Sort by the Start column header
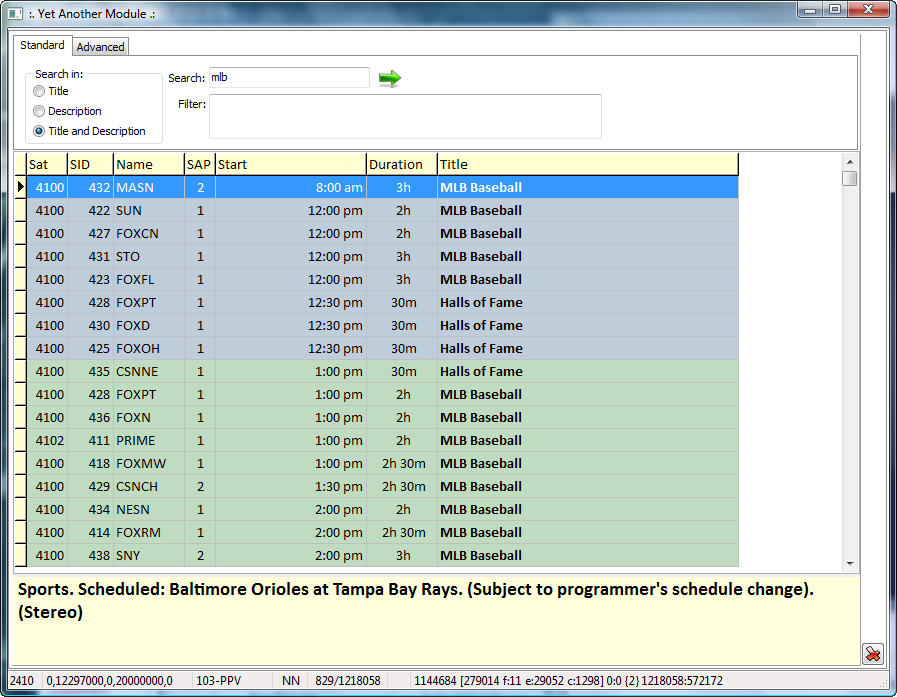The width and height of the screenshot is (897, 697). point(291,164)
